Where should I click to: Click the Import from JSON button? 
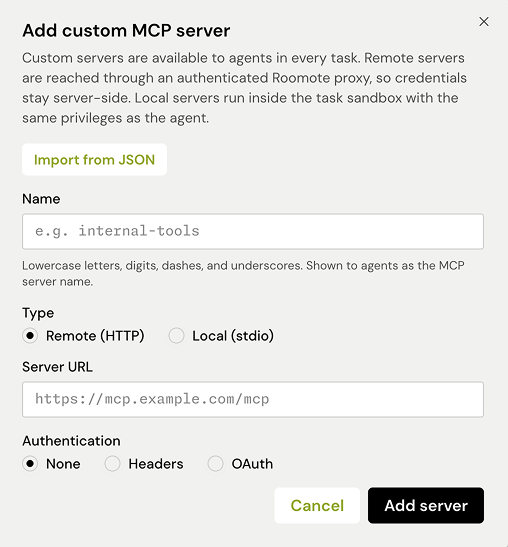(94, 160)
